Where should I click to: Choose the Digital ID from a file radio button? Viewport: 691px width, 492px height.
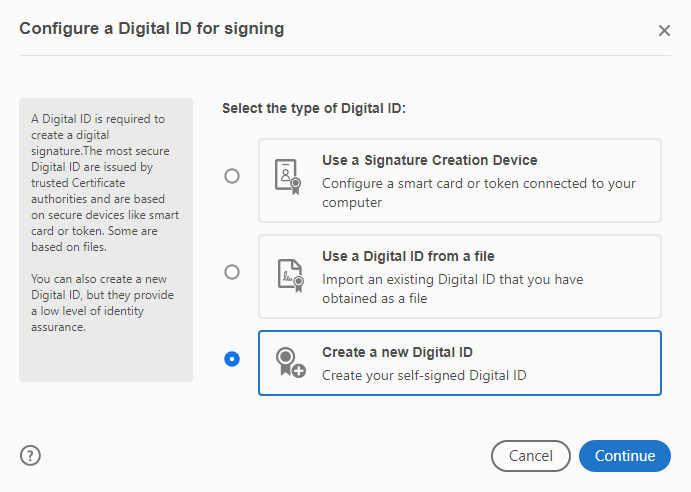point(232,272)
